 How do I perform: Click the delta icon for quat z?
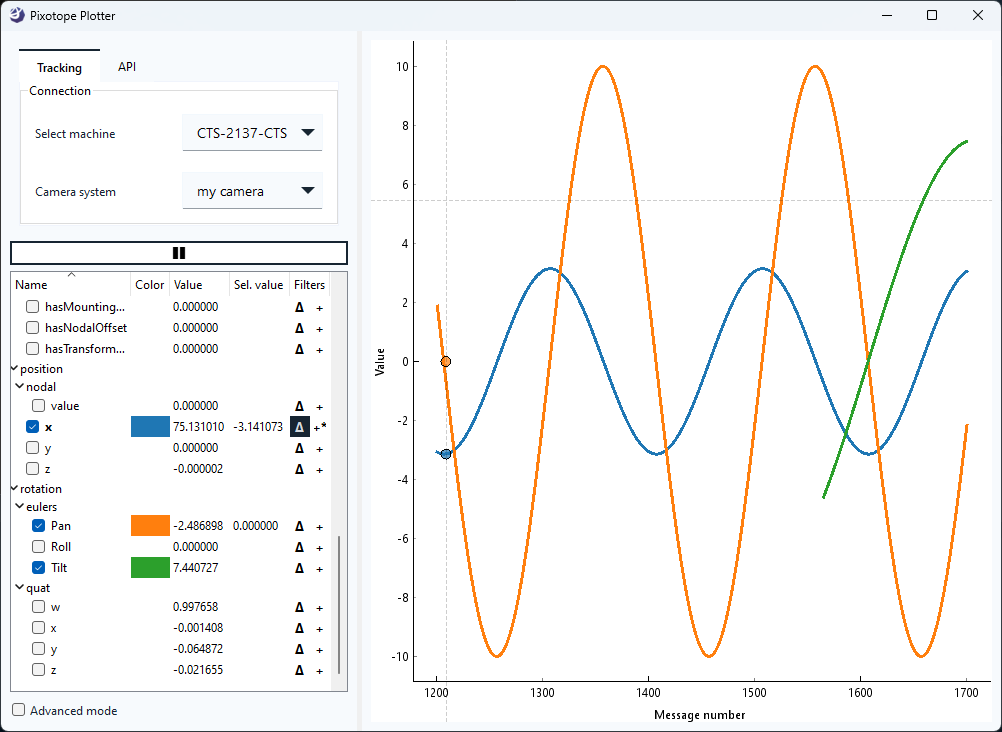299,670
